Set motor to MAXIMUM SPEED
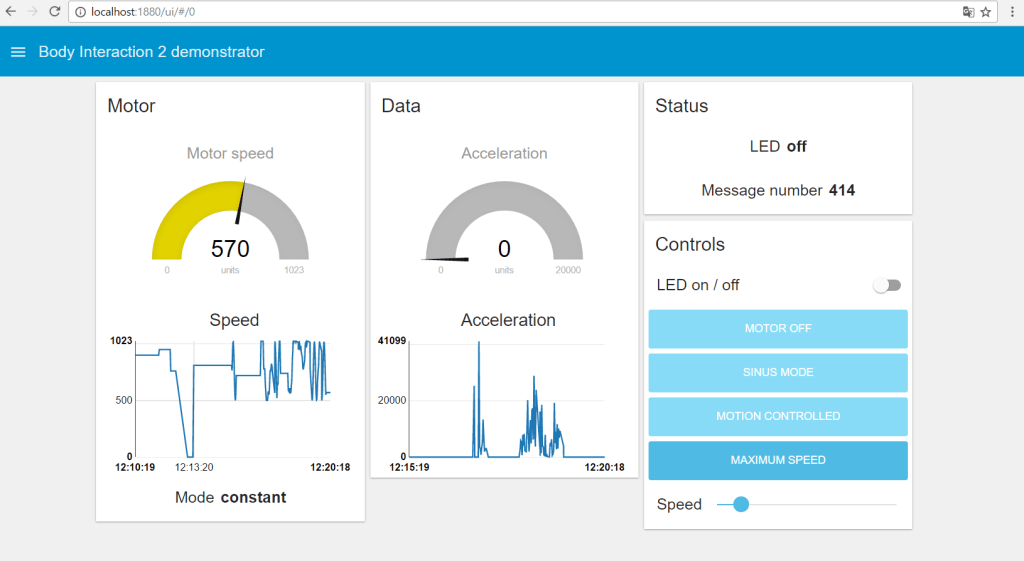This screenshot has height=561, width=1024. click(x=778, y=460)
